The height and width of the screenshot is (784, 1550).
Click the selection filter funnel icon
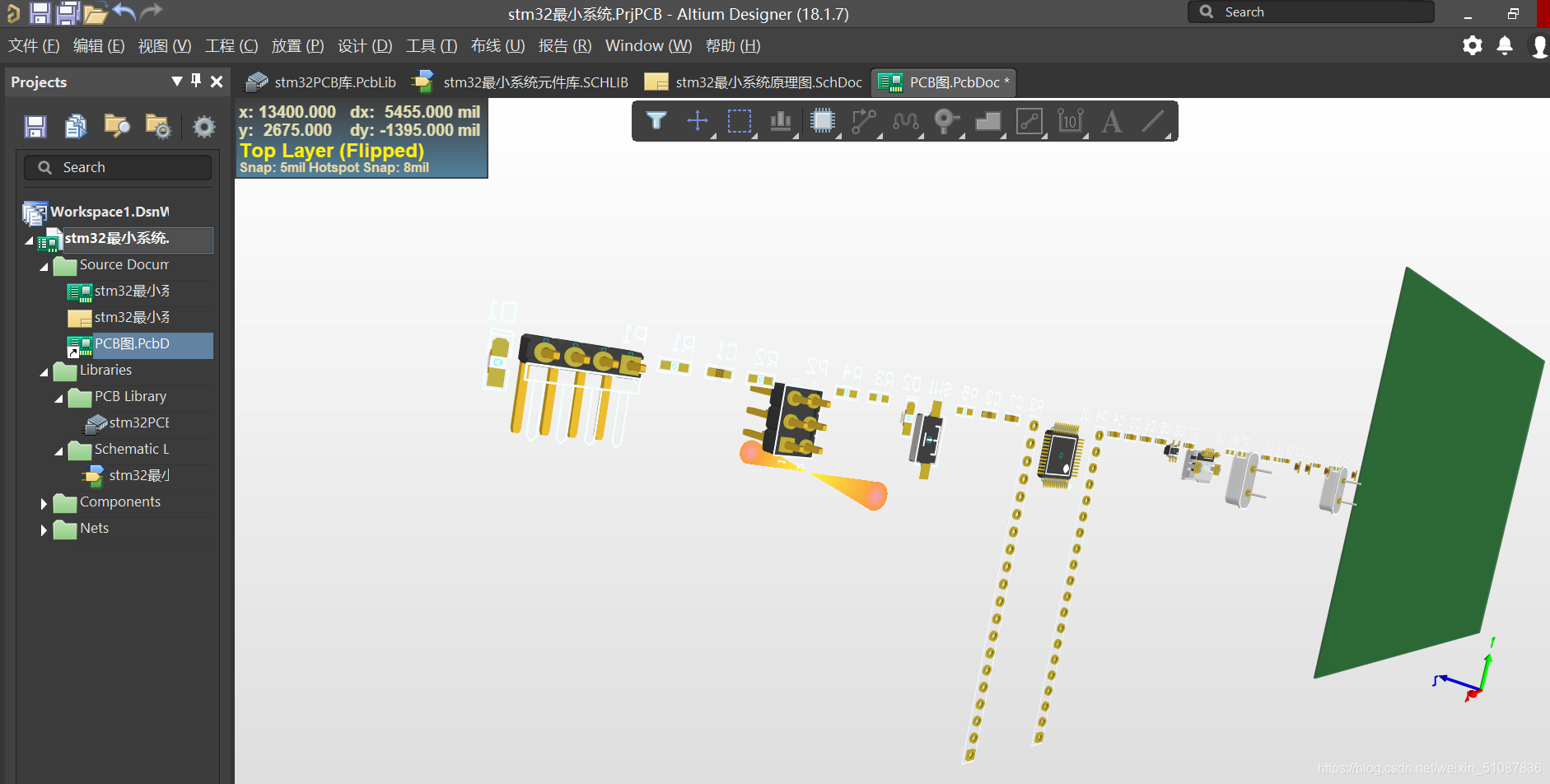(x=656, y=121)
